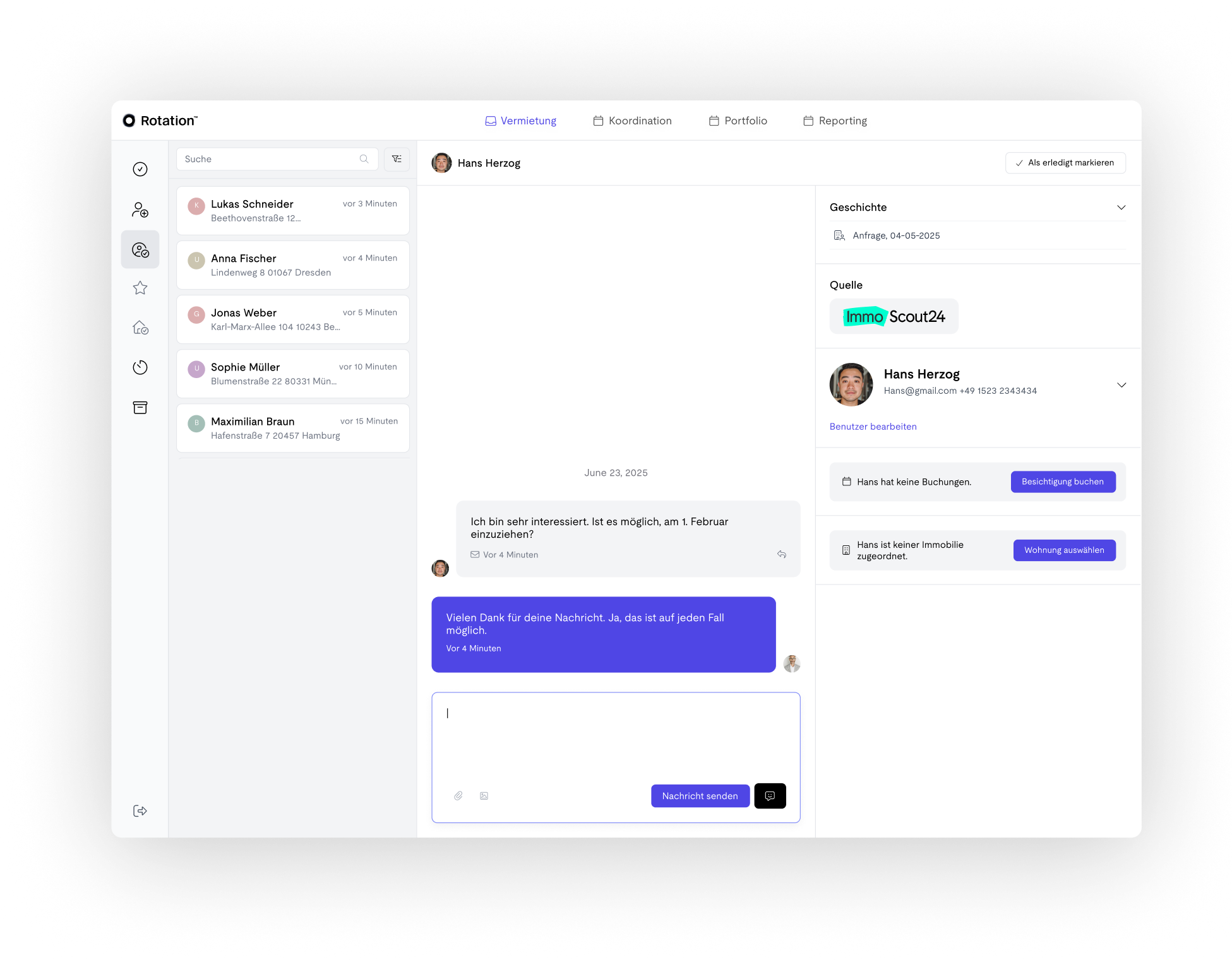Click the insert image icon in composer
The image size is (1232, 960).
(484, 796)
